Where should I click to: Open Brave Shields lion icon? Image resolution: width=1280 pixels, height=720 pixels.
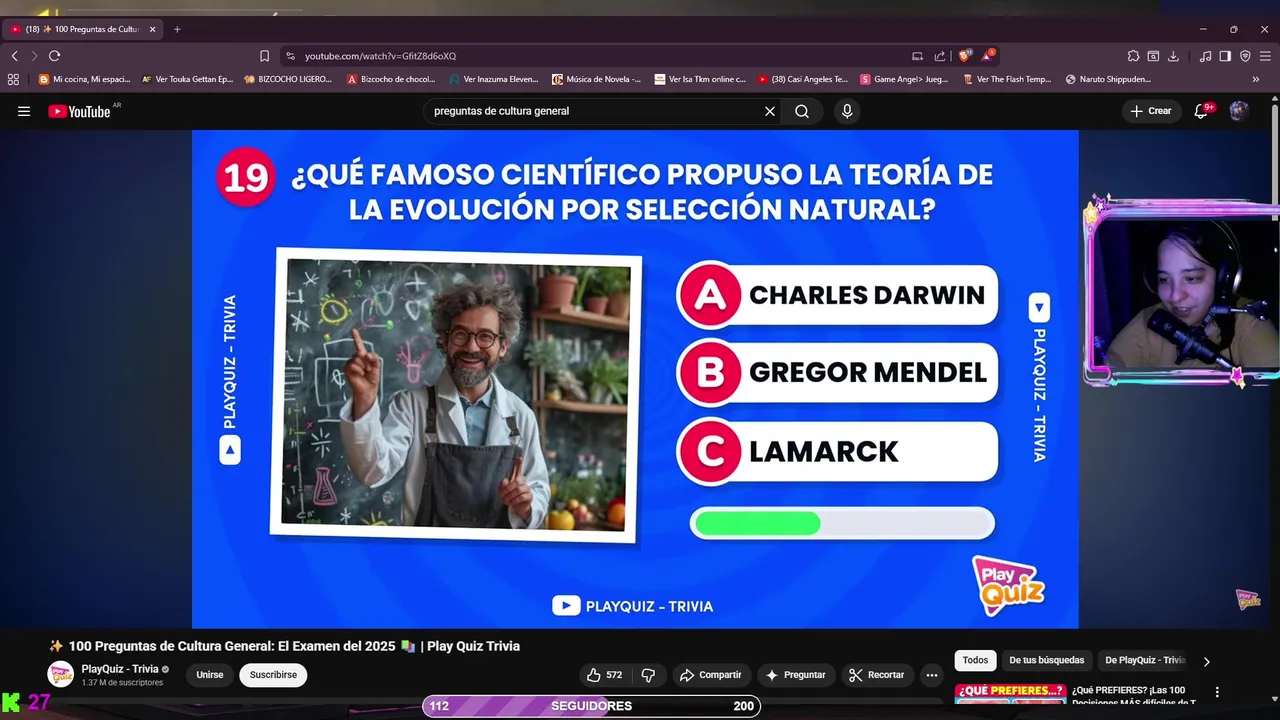point(965,56)
